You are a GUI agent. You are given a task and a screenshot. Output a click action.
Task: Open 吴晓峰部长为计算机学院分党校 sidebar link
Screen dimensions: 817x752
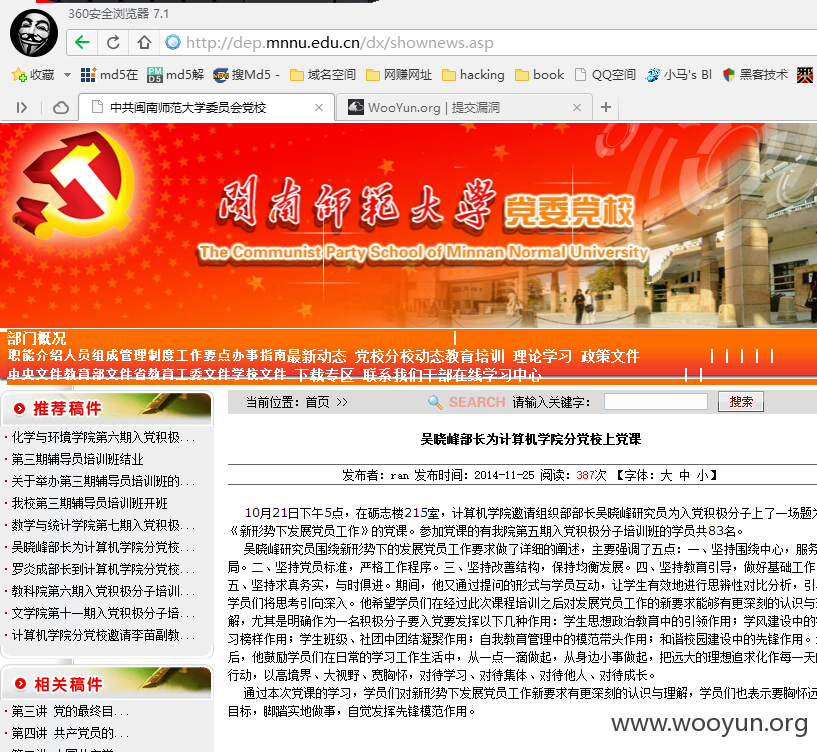point(103,547)
